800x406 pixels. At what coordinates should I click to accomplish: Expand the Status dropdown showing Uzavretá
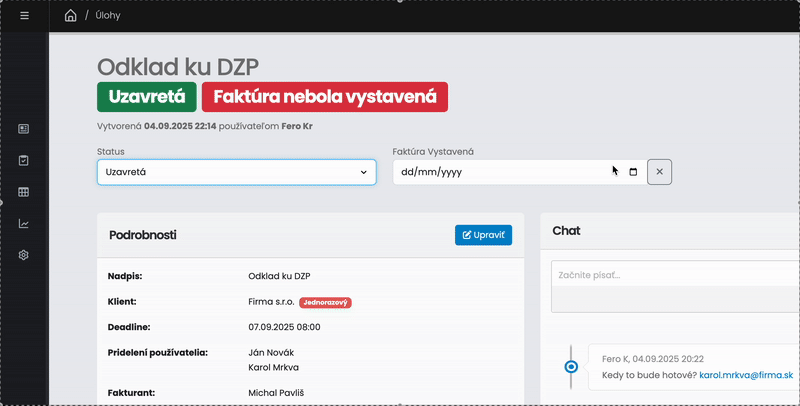click(236, 172)
